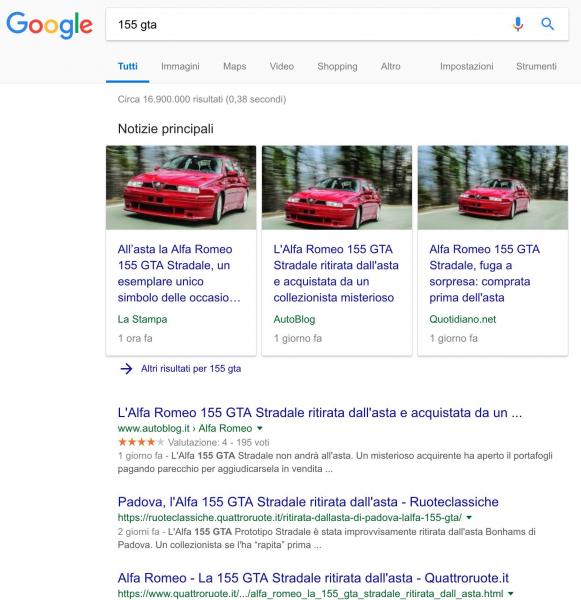Open Quattroruote.it result title link
This screenshot has width=581, height=600.
(313, 578)
